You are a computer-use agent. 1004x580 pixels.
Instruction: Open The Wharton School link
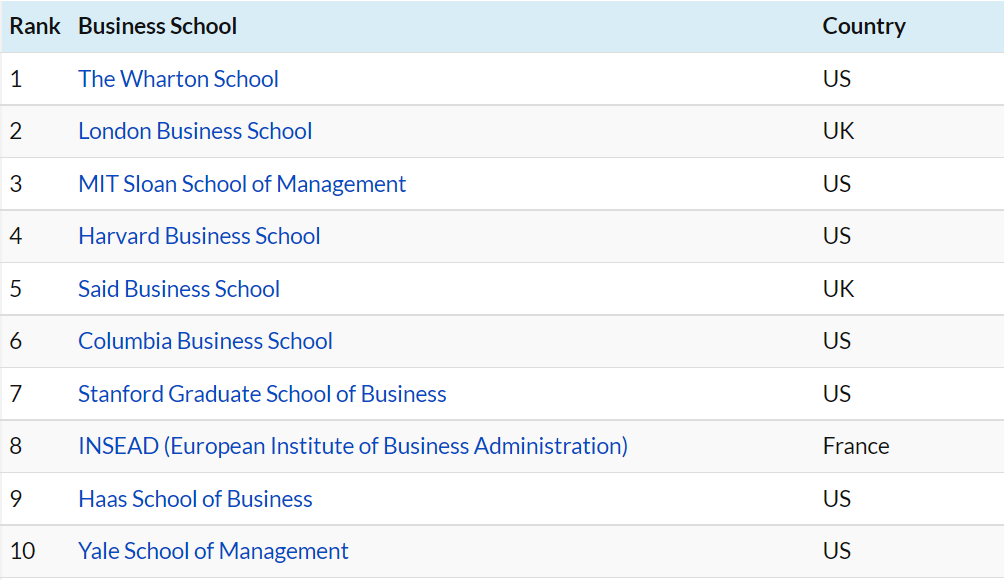178,79
